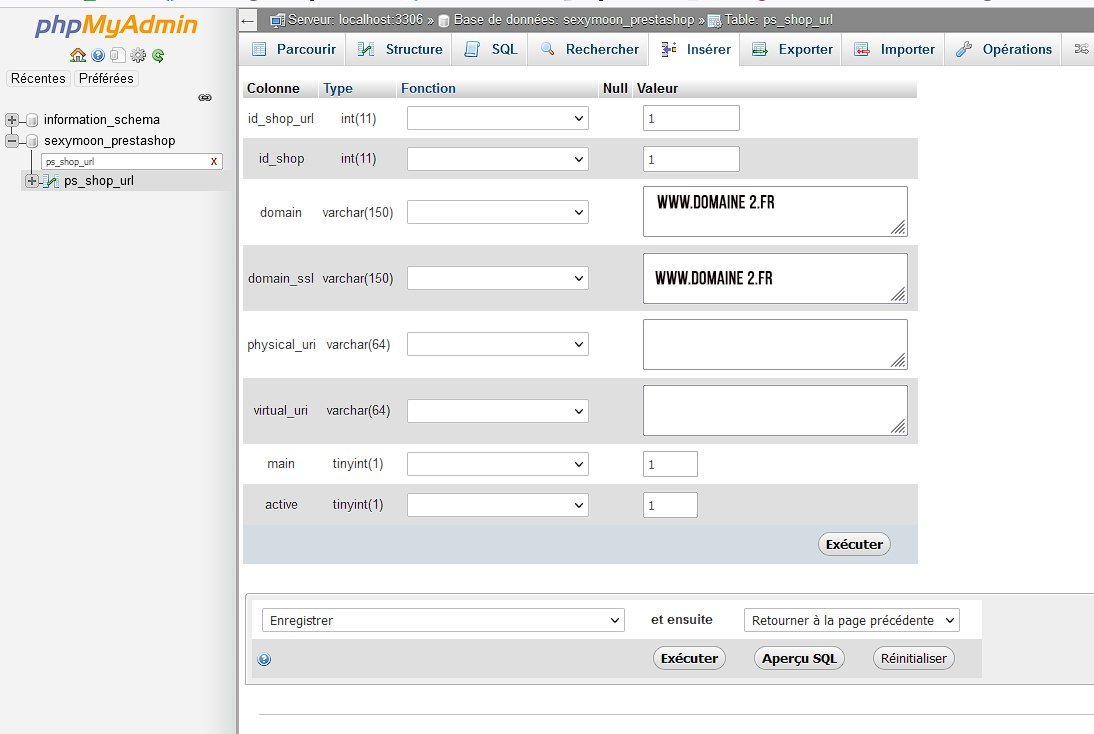The width and height of the screenshot is (1094, 734).
Task: Open function dropdown for id_shop
Action: pos(497,159)
